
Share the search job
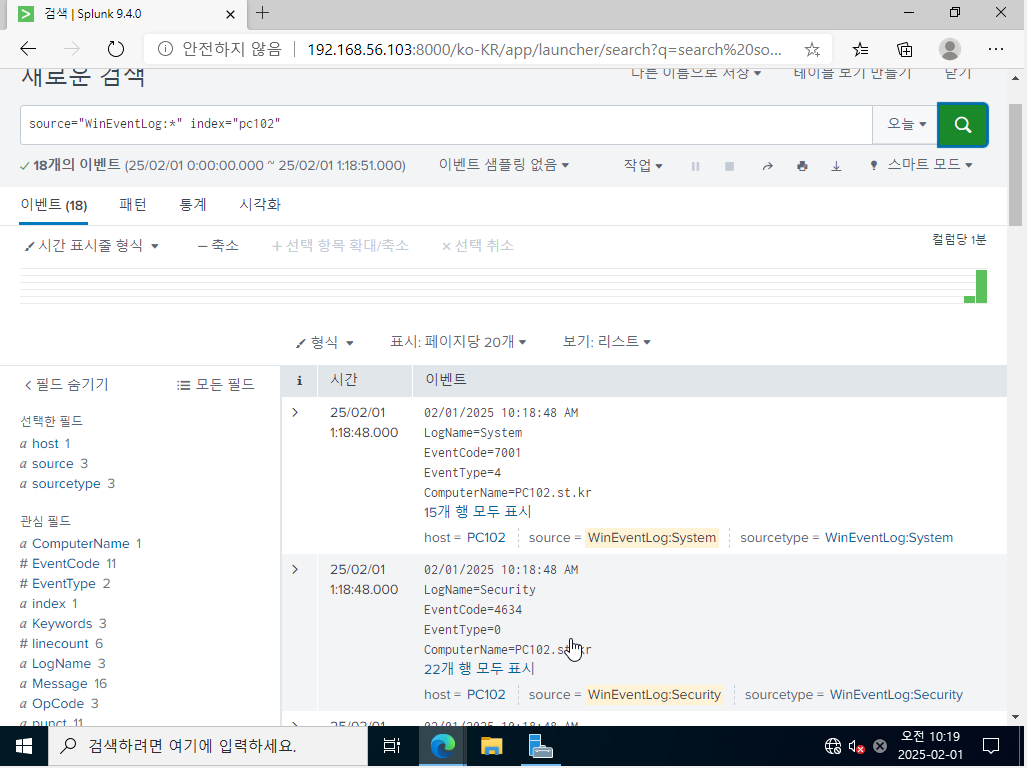tap(767, 166)
